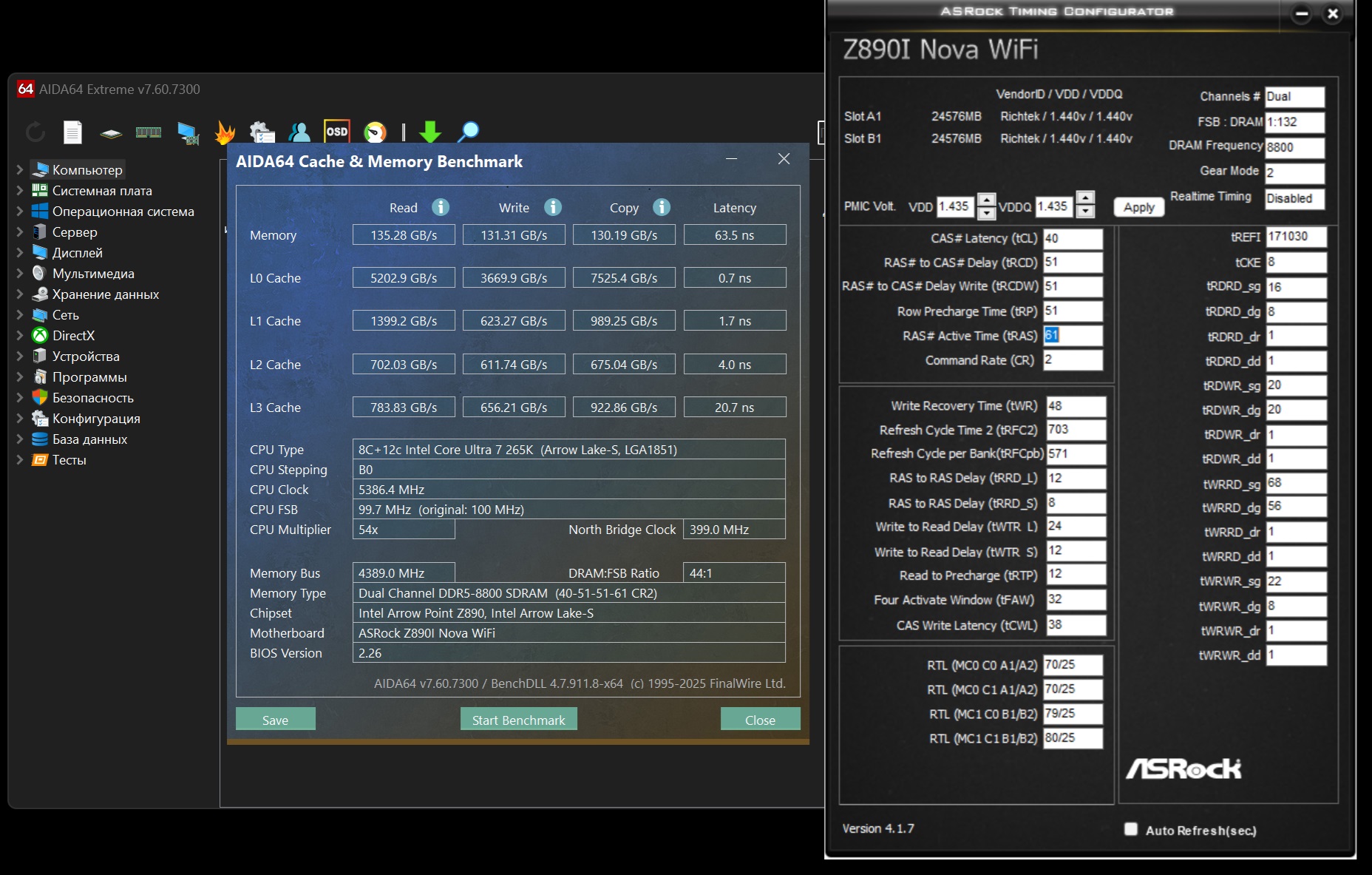Select the Сеть tree item label
The width and height of the screenshot is (1372, 875).
coord(66,314)
